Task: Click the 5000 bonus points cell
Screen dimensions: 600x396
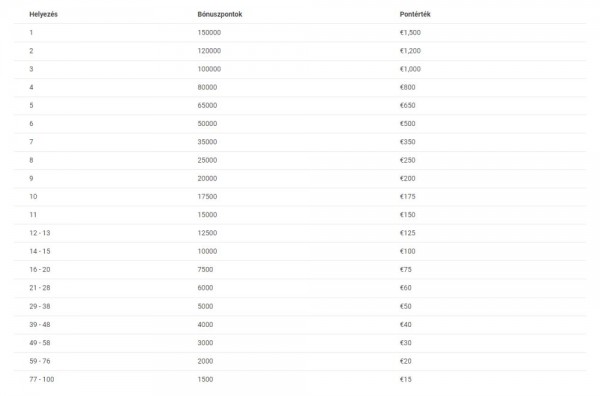Action: (205, 306)
